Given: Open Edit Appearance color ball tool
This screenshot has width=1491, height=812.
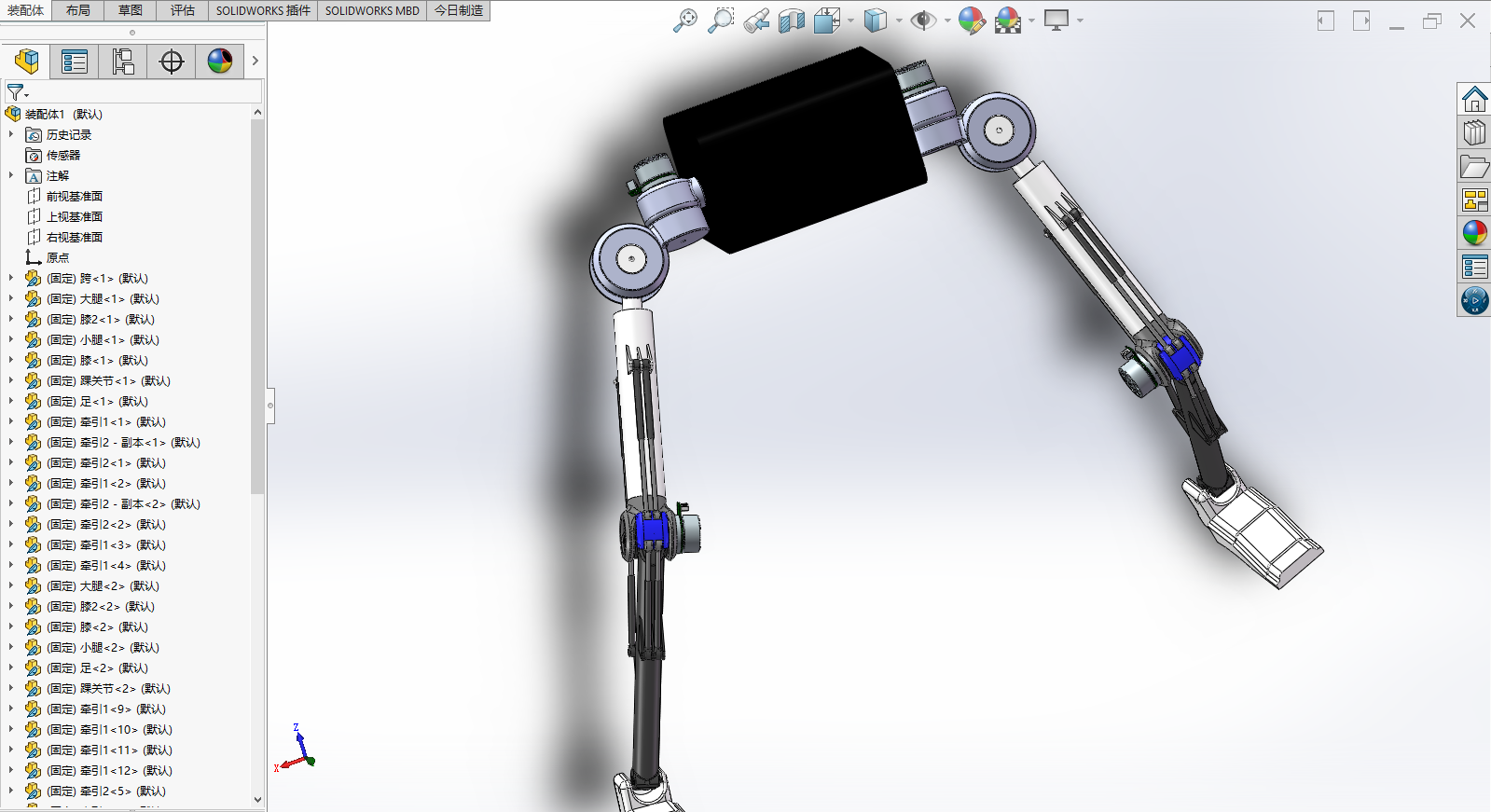Looking at the screenshot, I should click(x=972, y=21).
